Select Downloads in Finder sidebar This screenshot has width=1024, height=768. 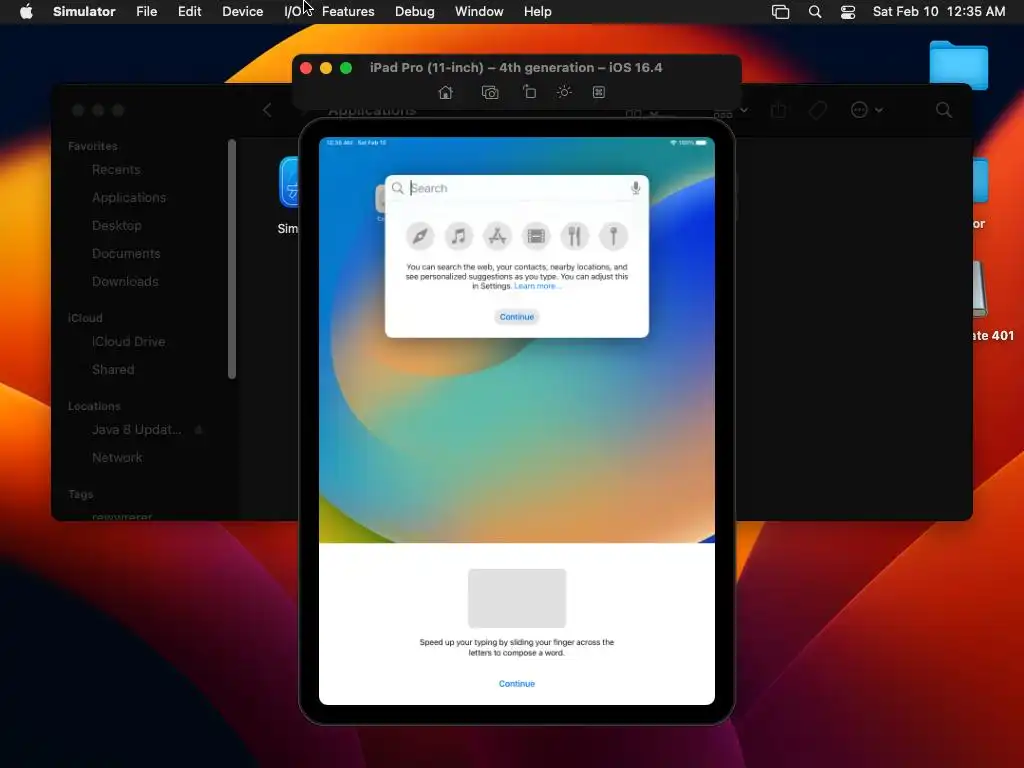(x=125, y=281)
